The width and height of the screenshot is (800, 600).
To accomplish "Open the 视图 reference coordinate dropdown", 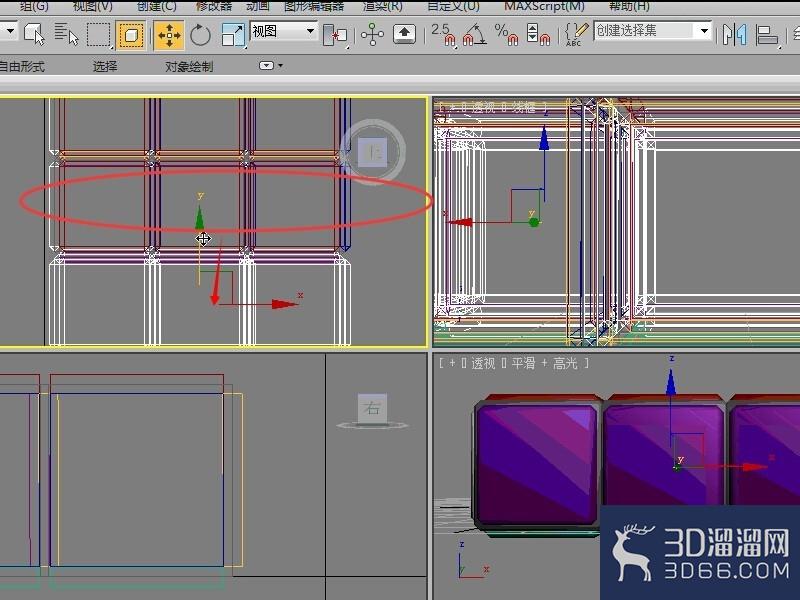I will click(x=283, y=32).
